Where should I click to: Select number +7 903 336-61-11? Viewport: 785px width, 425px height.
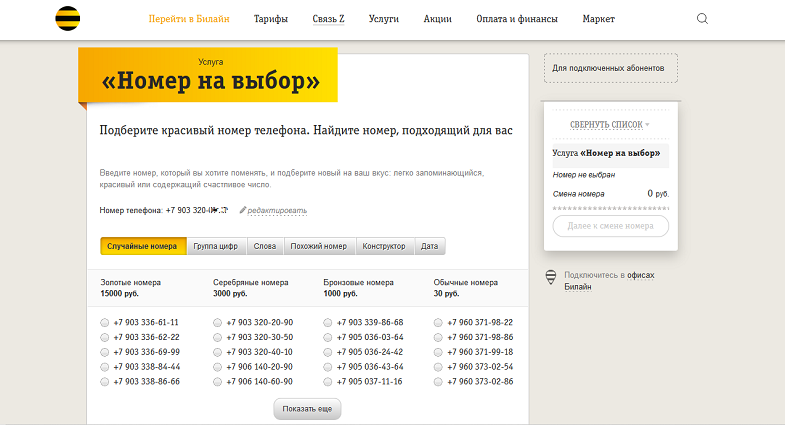[104, 323]
